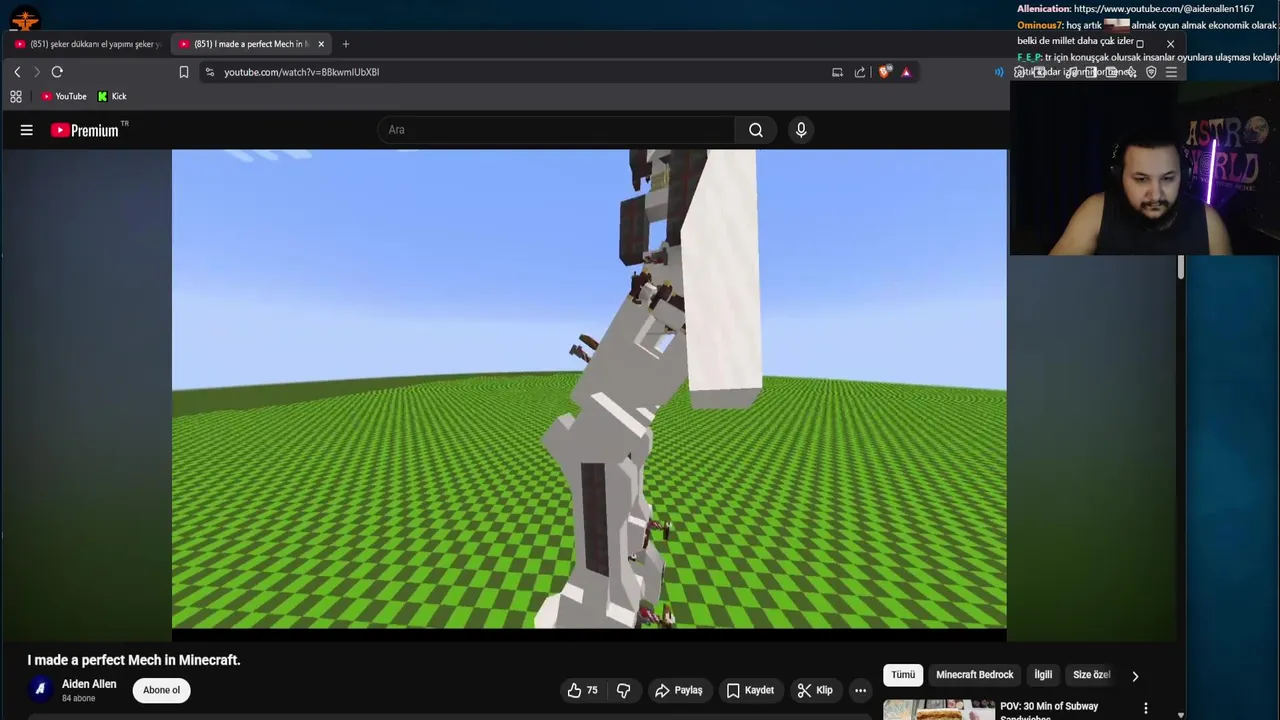Go forward with browser forward arrow

tap(37, 72)
